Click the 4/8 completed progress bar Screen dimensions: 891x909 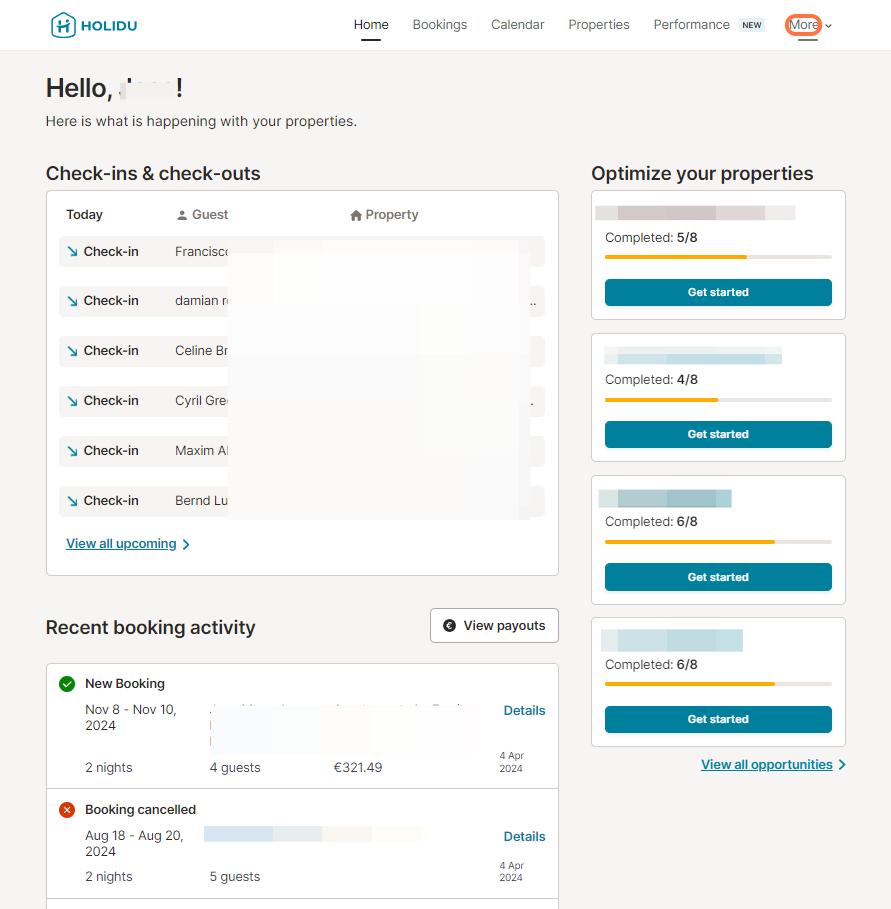[x=718, y=400]
